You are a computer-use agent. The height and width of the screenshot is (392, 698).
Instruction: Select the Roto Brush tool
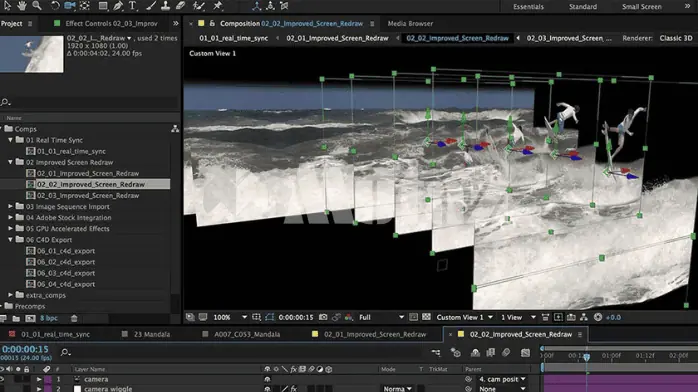point(199,6)
